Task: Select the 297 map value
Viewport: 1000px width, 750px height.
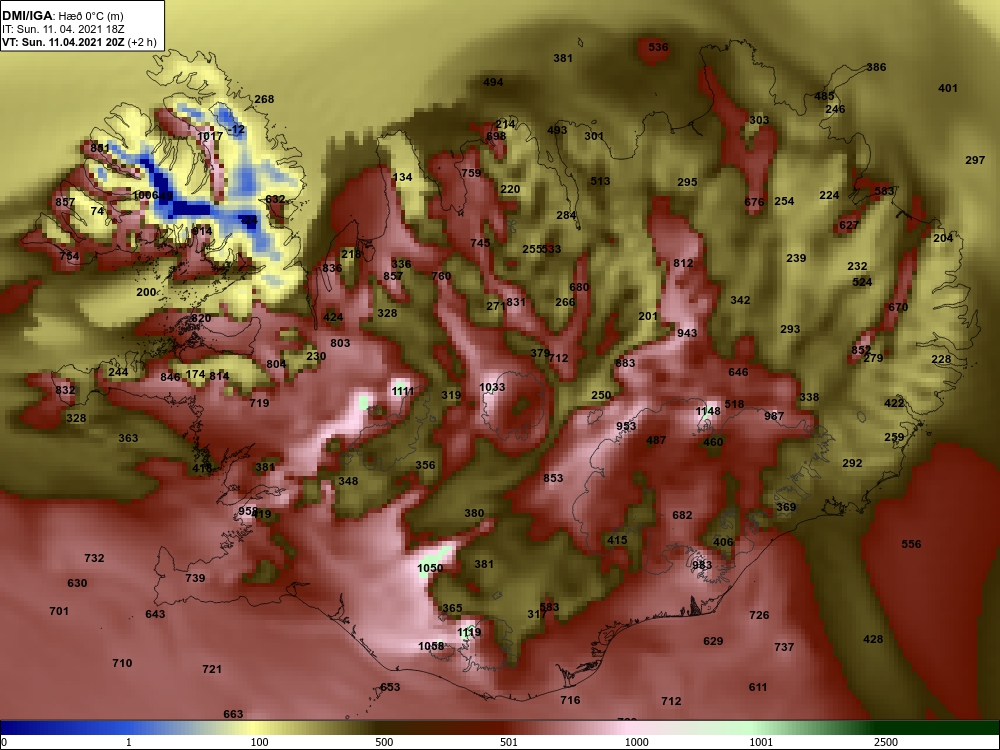Action: click(x=975, y=161)
